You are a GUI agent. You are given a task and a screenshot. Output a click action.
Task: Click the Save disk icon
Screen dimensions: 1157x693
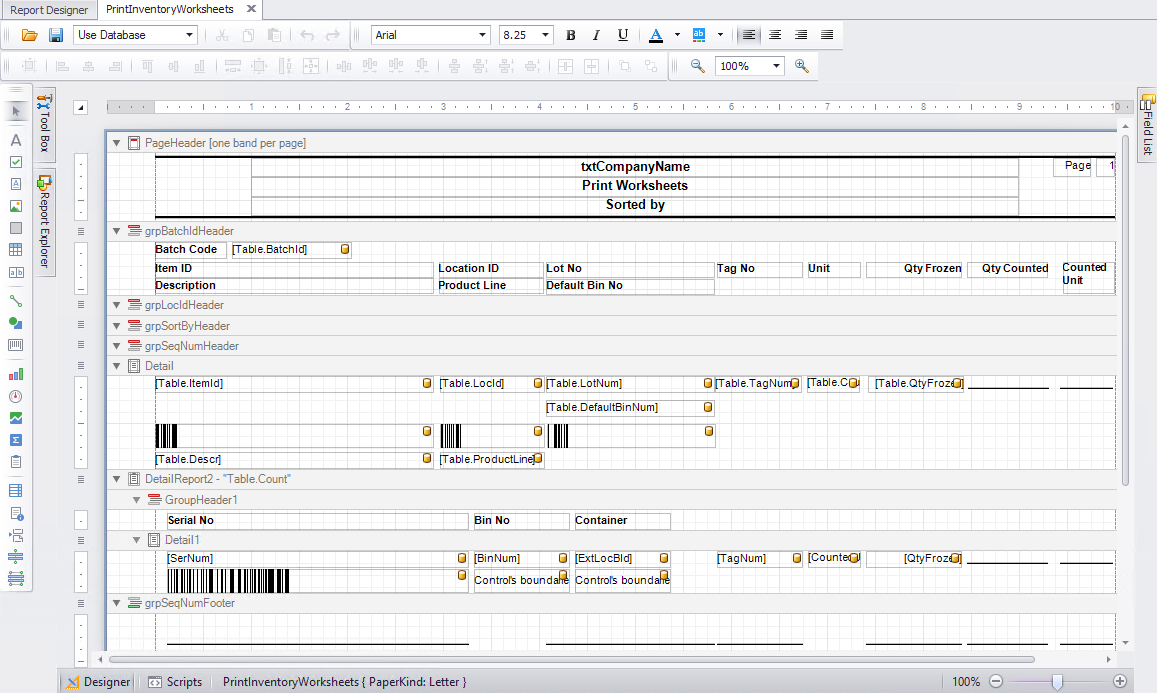pyautogui.click(x=56, y=35)
